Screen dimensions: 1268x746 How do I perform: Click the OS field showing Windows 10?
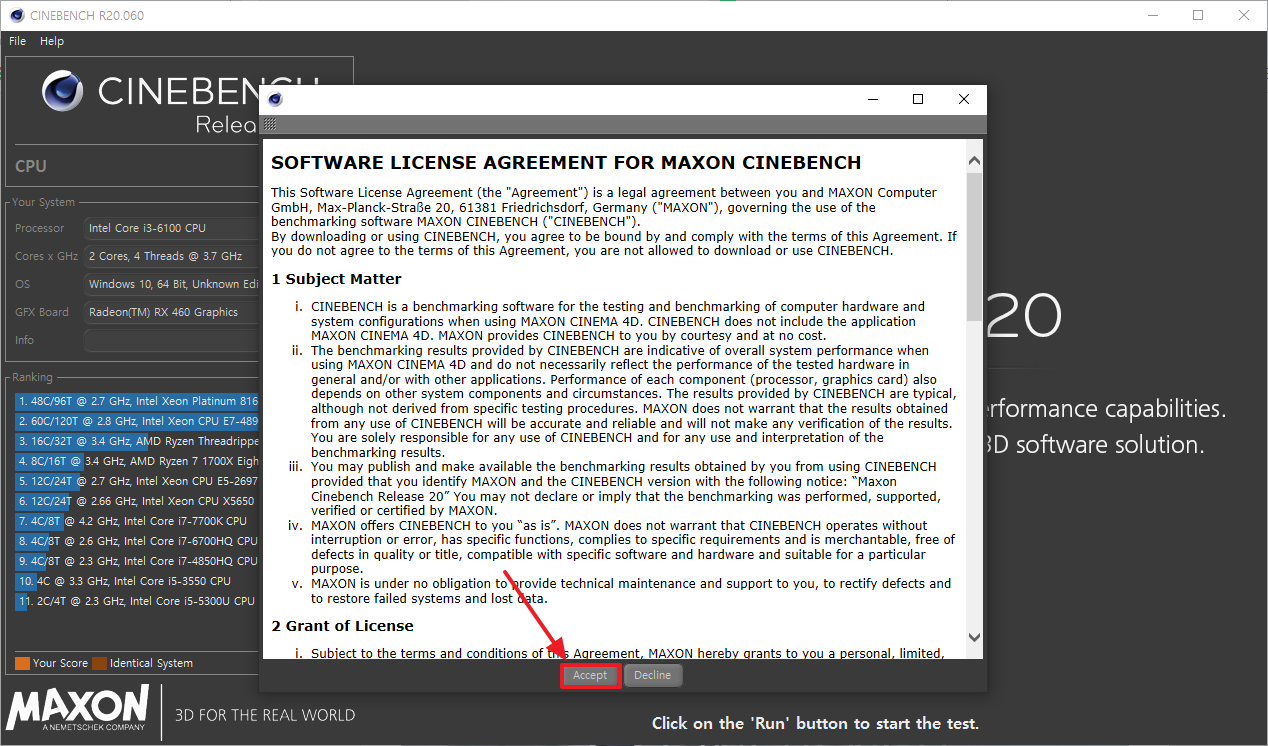pyautogui.click(x=172, y=284)
